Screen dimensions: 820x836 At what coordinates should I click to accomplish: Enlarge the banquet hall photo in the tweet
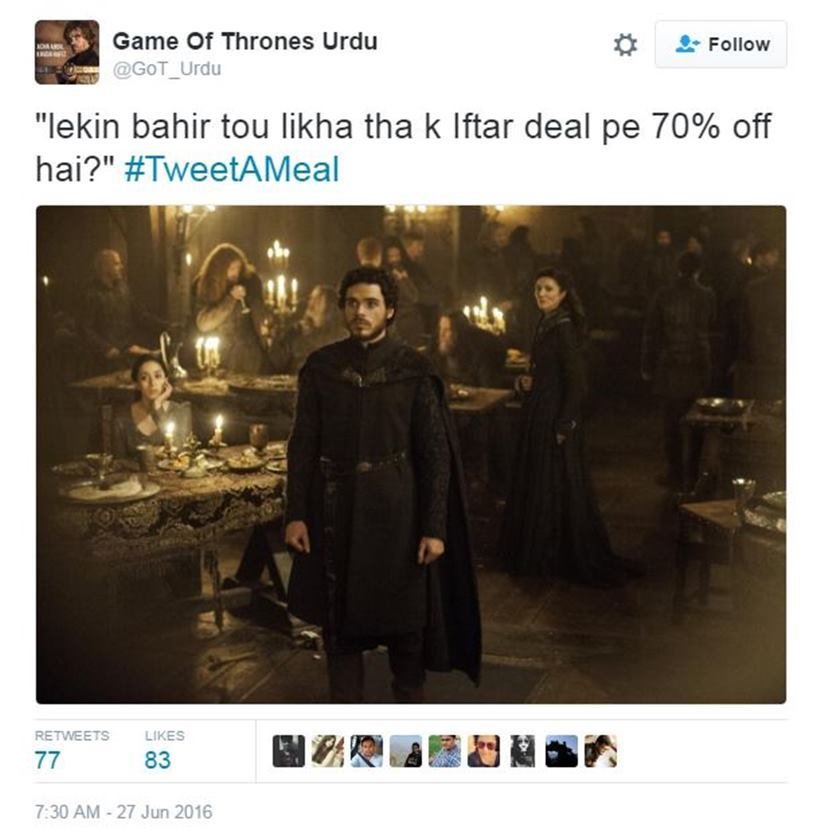[411, 454]
